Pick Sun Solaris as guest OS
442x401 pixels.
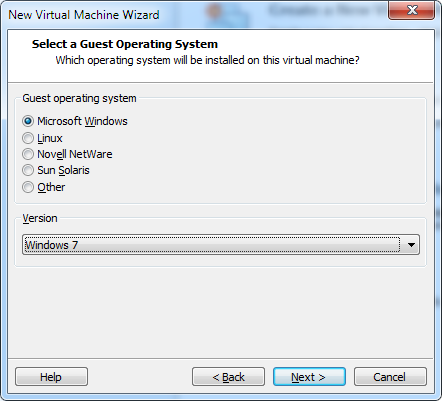coord(28,170)
